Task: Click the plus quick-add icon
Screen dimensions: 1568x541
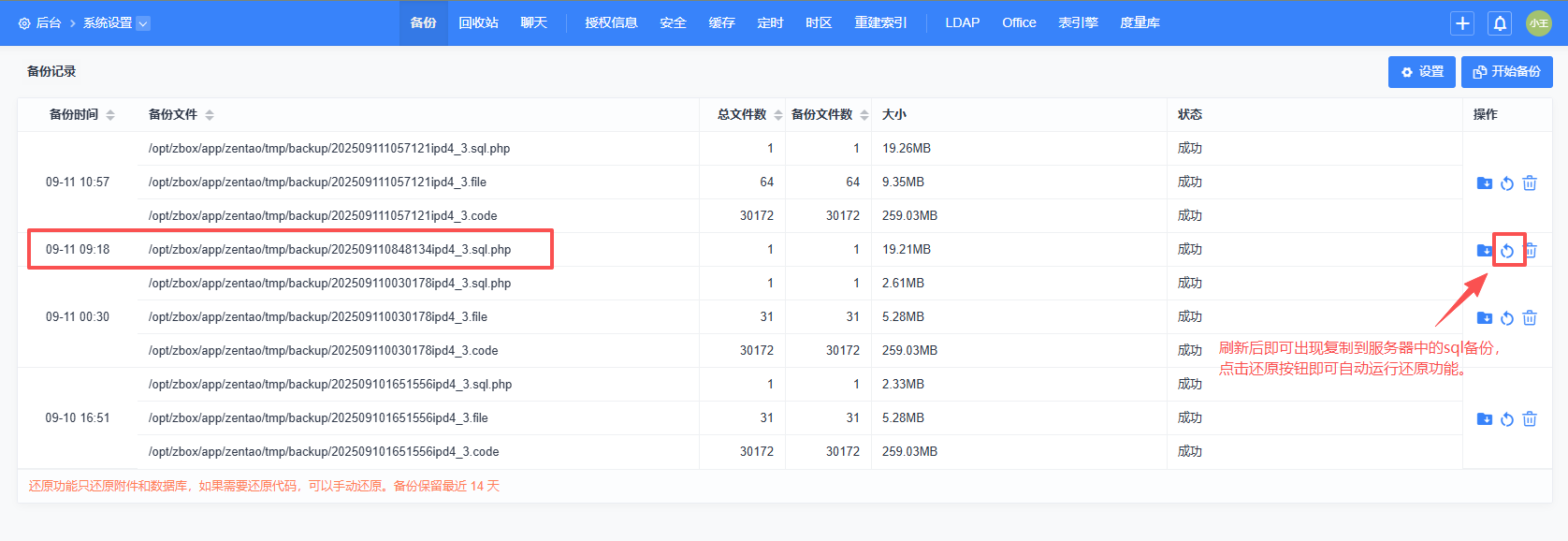Action: [x=1462, y=23]
